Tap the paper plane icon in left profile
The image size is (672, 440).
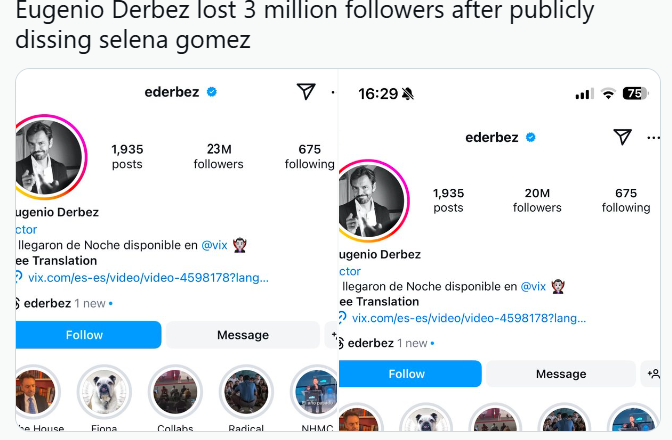point(306,92)
